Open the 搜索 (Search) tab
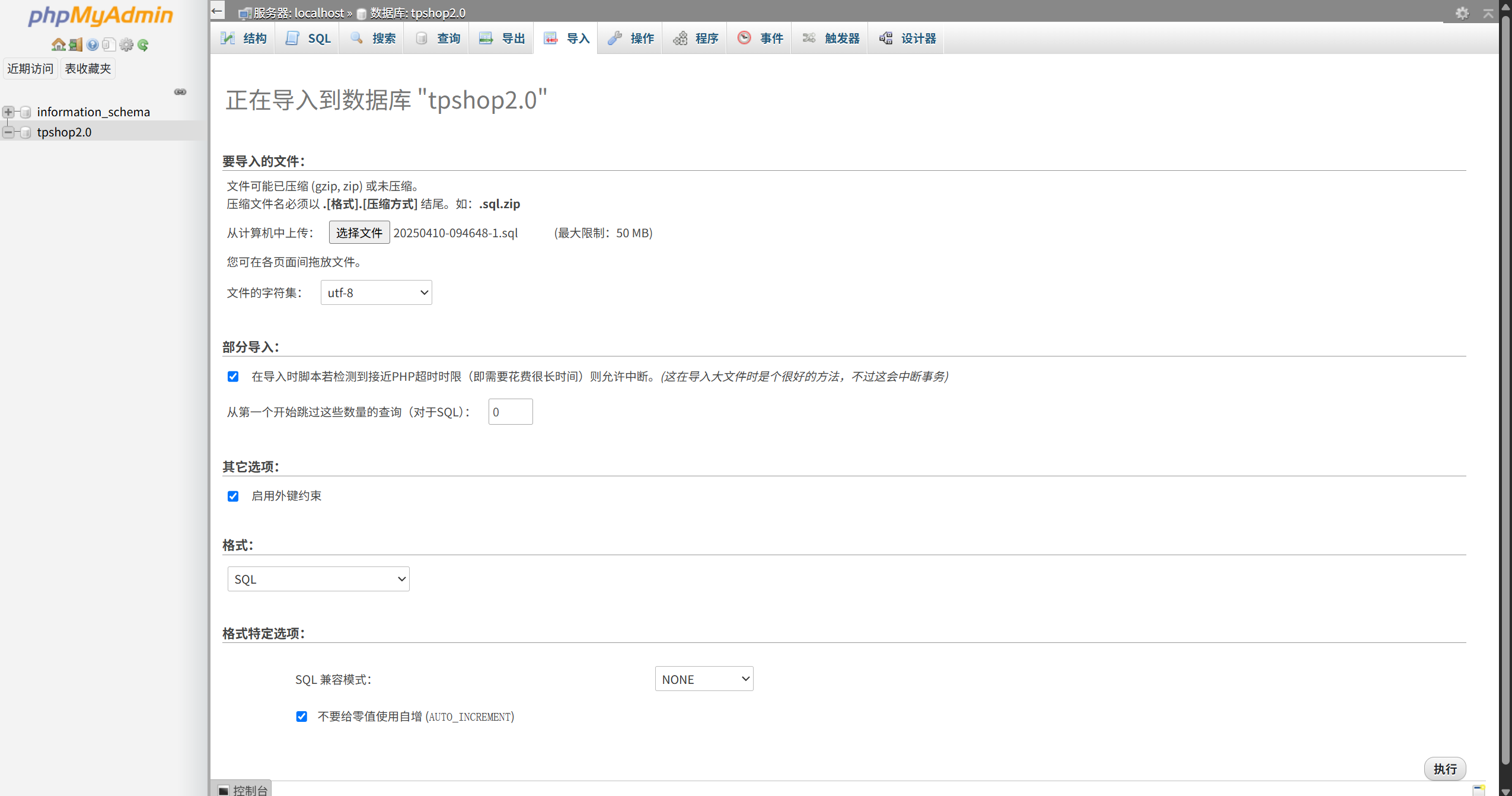This screenshot has height=796, width=1512. 372,39
